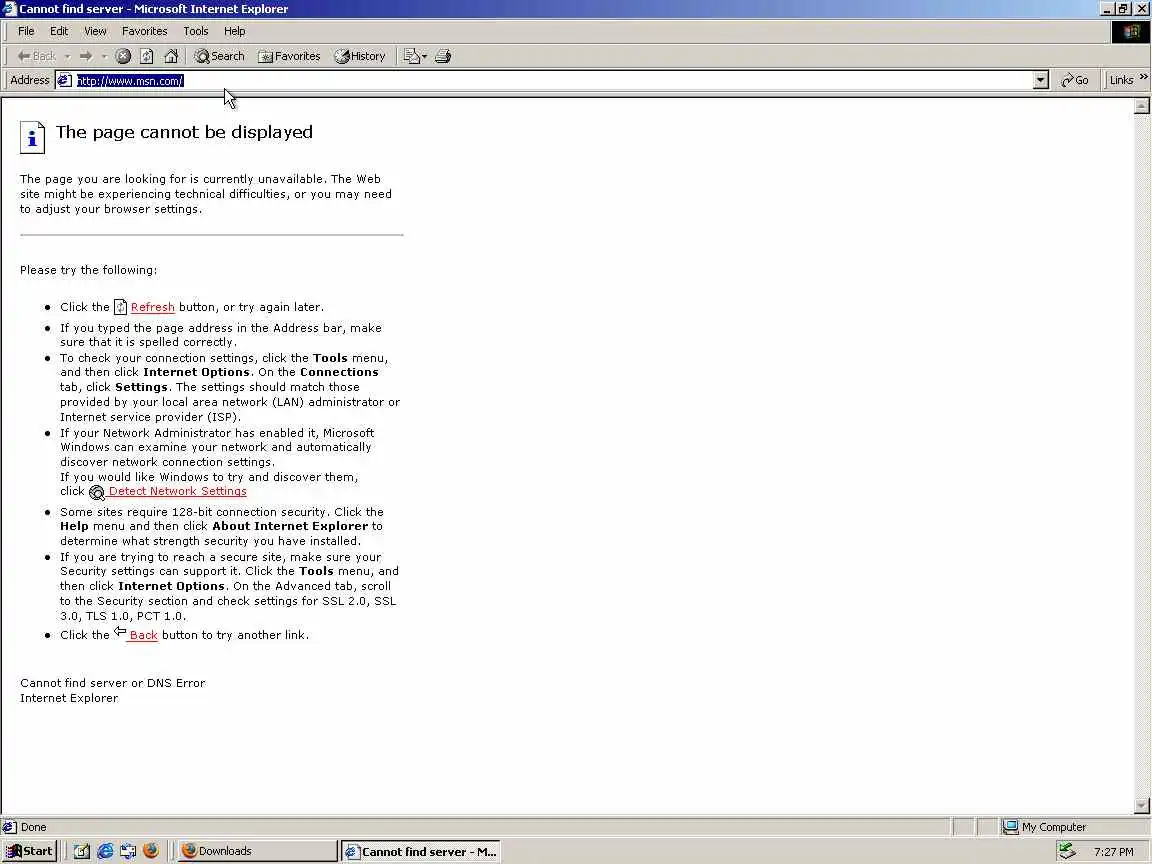Click the Links toolbar label
1152x864 pixels.
click(1121, 80)
